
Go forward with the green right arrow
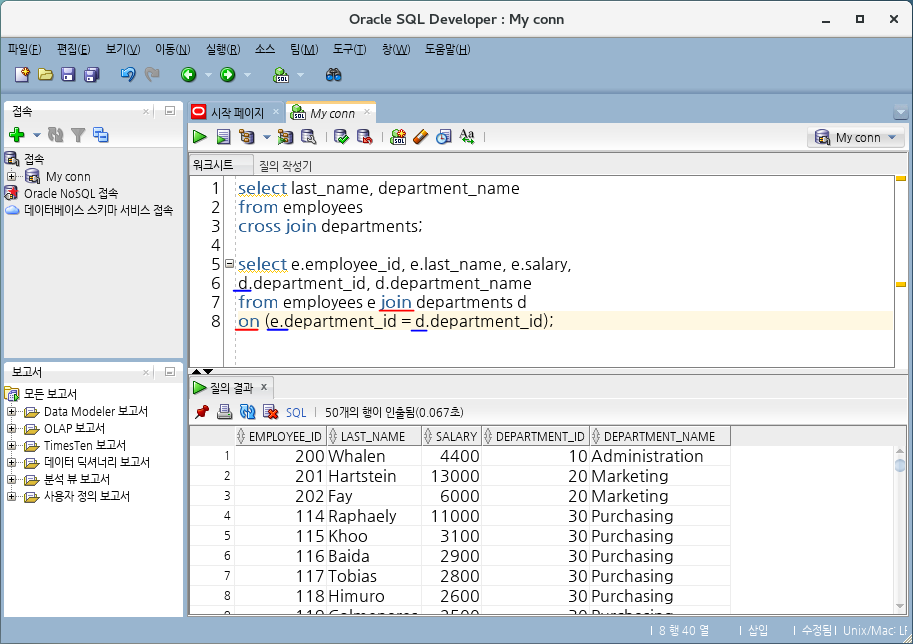[x=228, y=75]
